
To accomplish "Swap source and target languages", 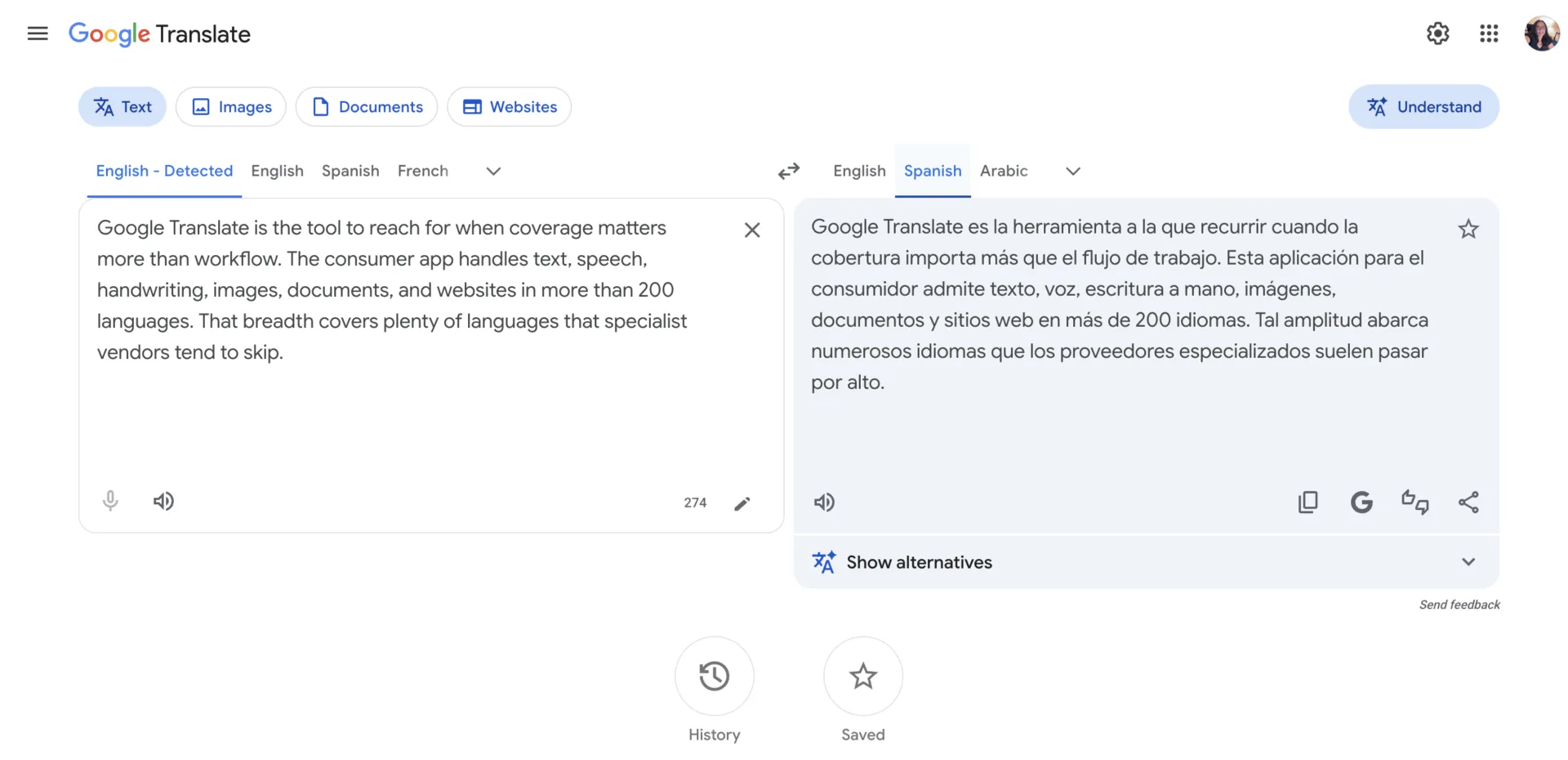I will click(x=789, y=171).
